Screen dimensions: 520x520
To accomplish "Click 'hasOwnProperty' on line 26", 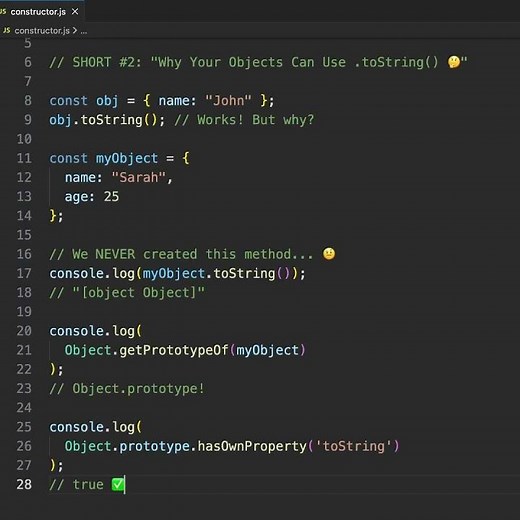I will click(252, 446).
